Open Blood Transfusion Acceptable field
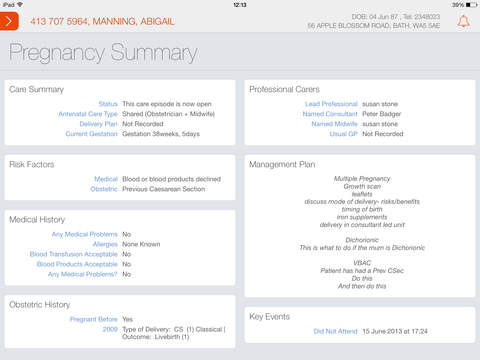This screenshot has width=480, height=360. click(74, 254)
